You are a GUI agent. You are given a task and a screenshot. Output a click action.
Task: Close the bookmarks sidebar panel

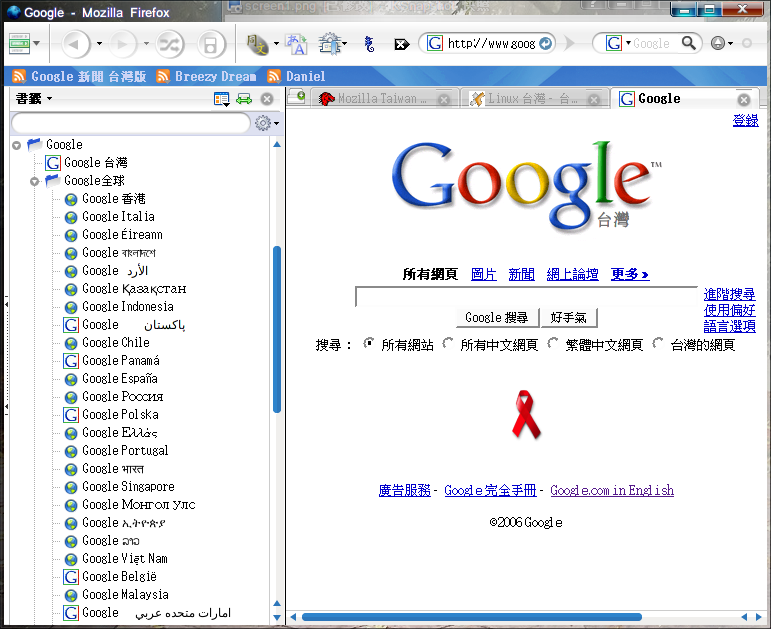tap(267, 99)
